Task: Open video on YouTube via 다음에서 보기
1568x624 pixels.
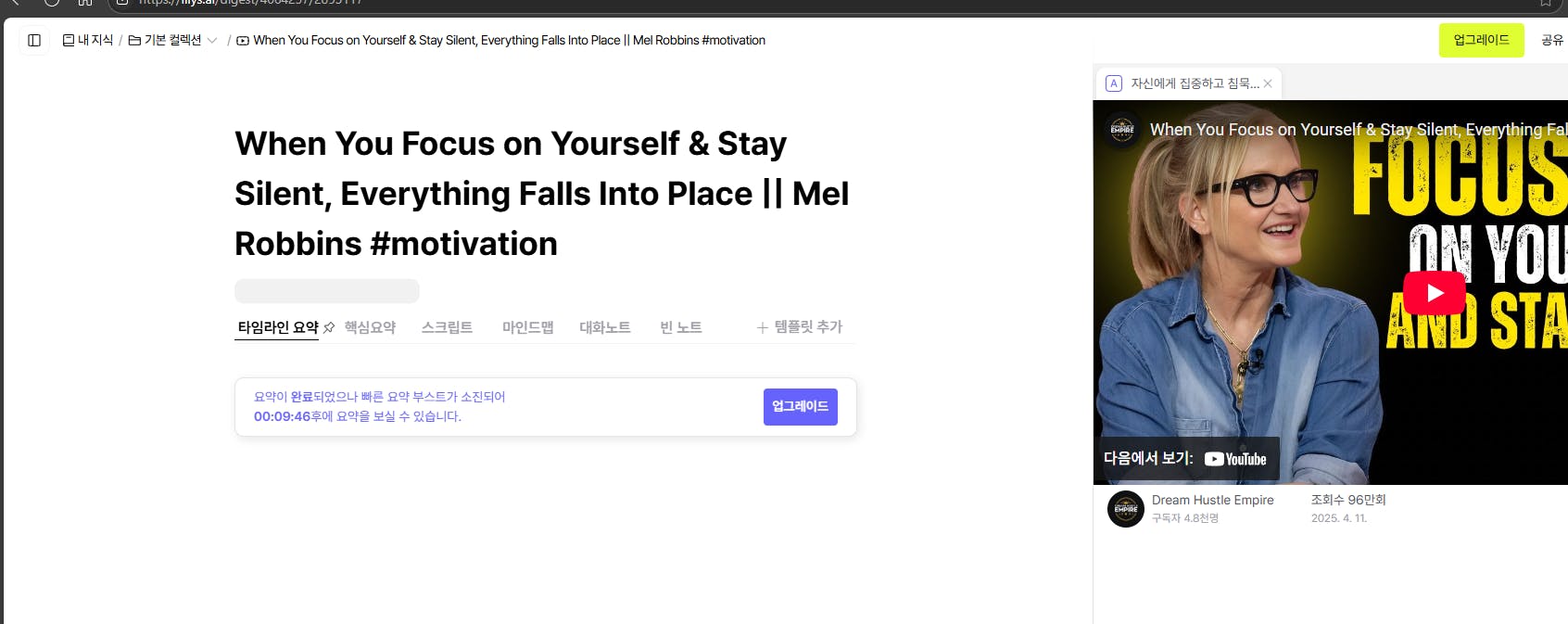Action: (1186, 459)
